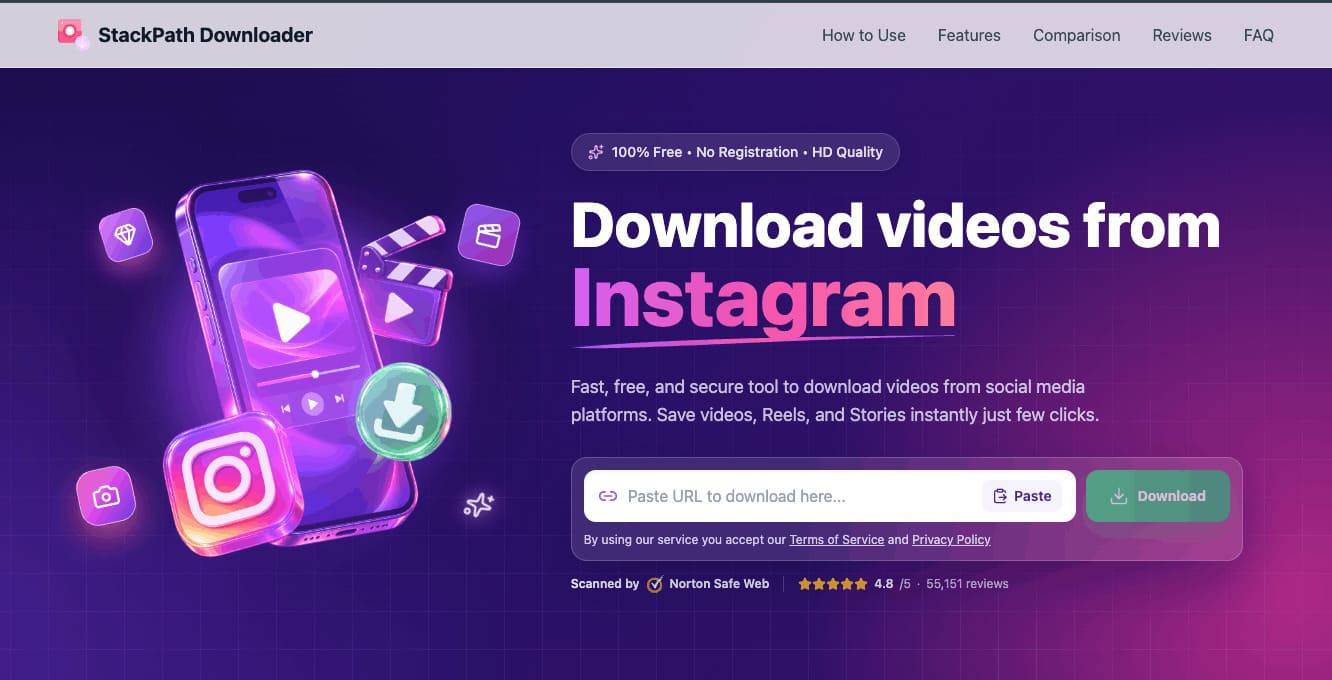Viewport: 1332px width, 680px height.
Task: Click the link chain icon in URL field
Action: [x=607, y=496]
